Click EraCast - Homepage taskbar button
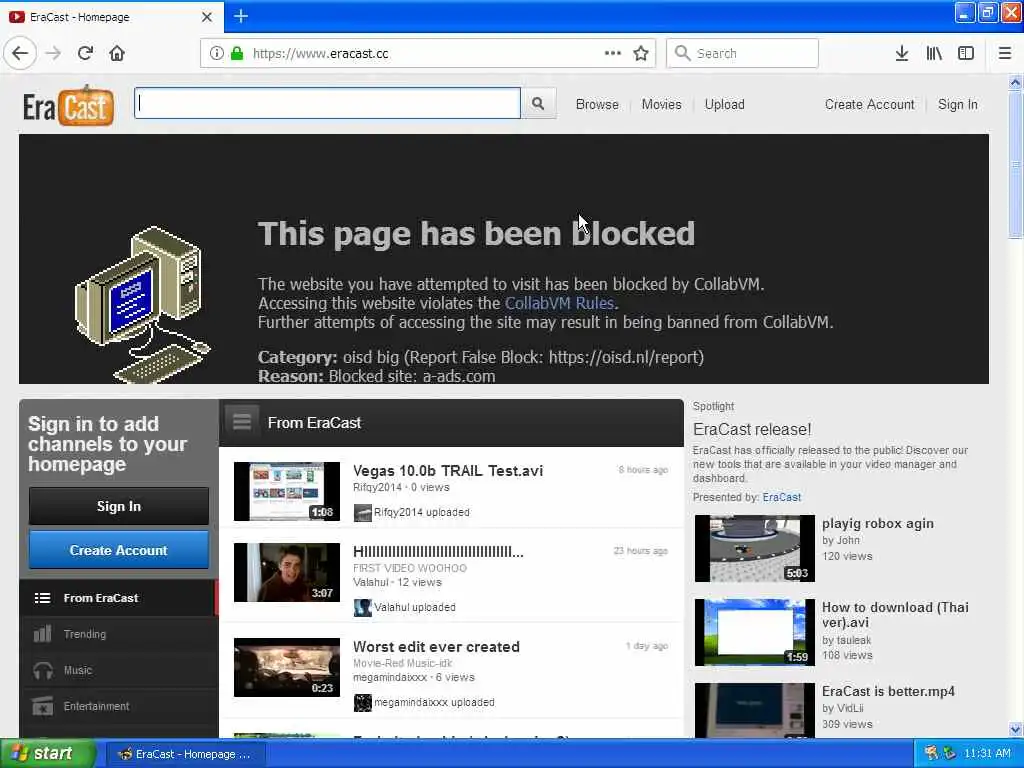Viewport: 1024px width, 768px height. tap(186, 754)
